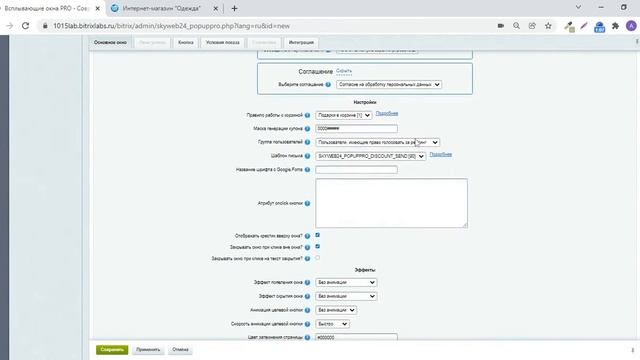Image resolution: width=640 pixels, height=360 pixels.
Task: Open the browser tab search chevron
Action: click(x=578, y=7)
